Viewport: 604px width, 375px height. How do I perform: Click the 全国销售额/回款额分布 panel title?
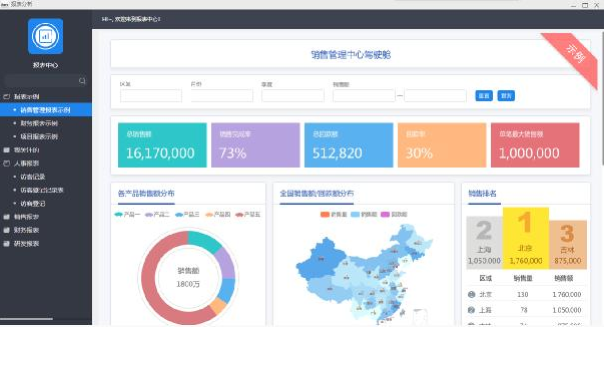point(317,193)
